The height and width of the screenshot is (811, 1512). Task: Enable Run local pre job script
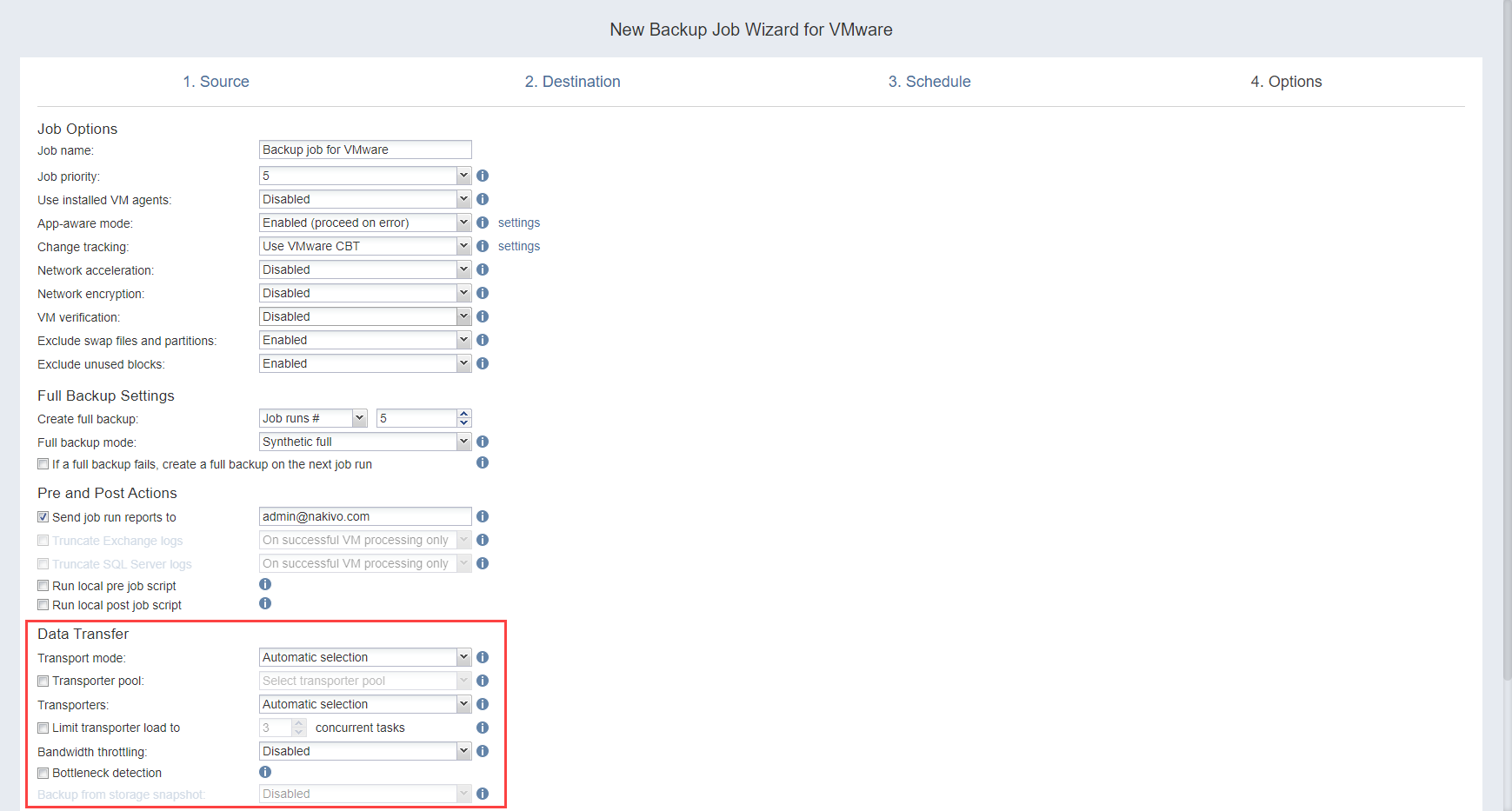click(43, 586)
